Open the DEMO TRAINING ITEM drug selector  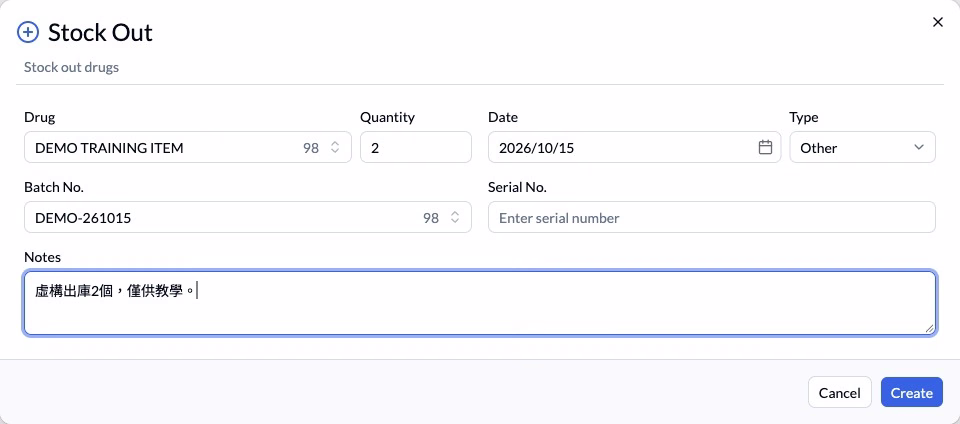click(188, 147)
